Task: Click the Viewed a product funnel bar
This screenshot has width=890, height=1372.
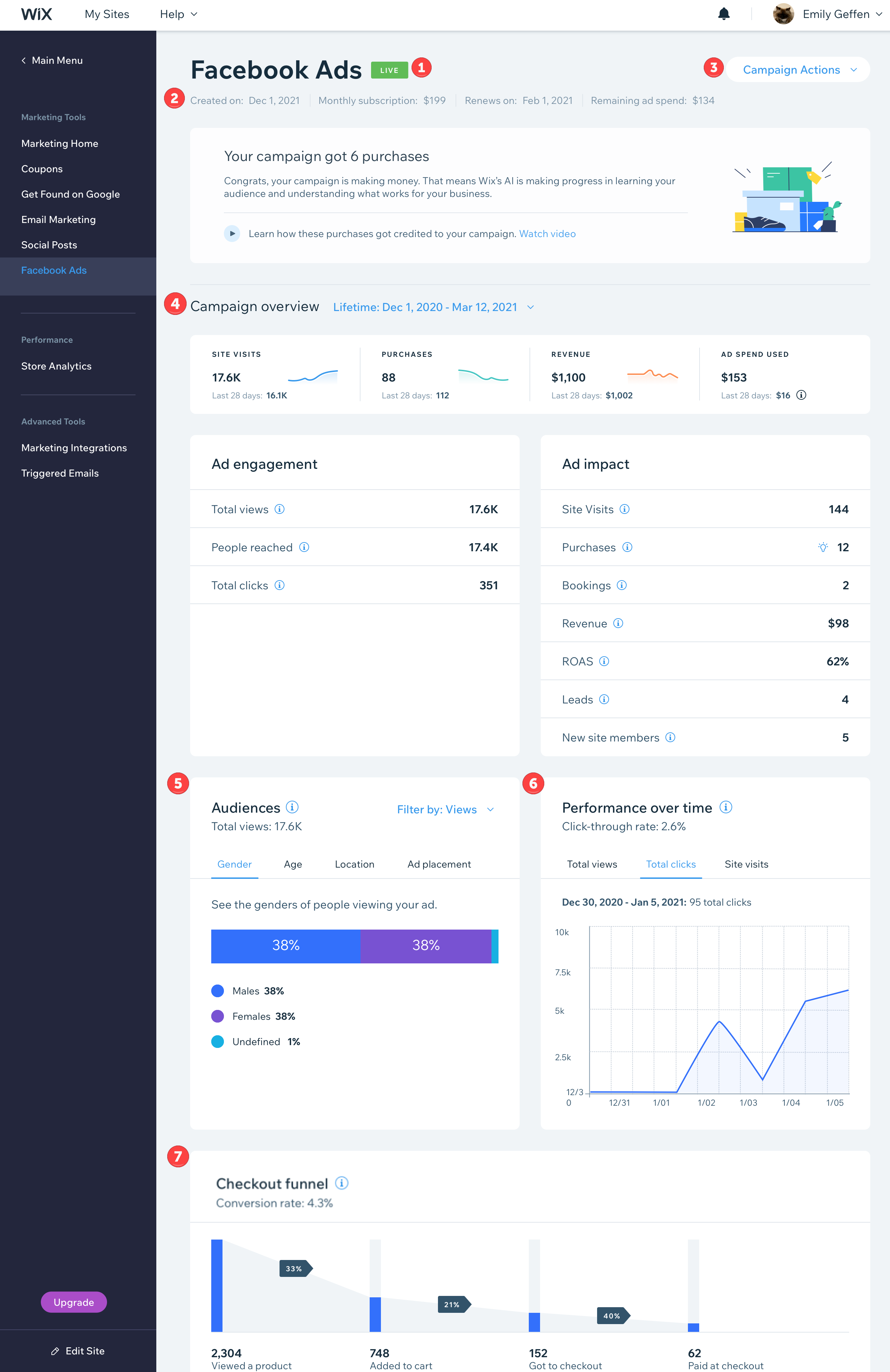Action: pos(217,1286)
